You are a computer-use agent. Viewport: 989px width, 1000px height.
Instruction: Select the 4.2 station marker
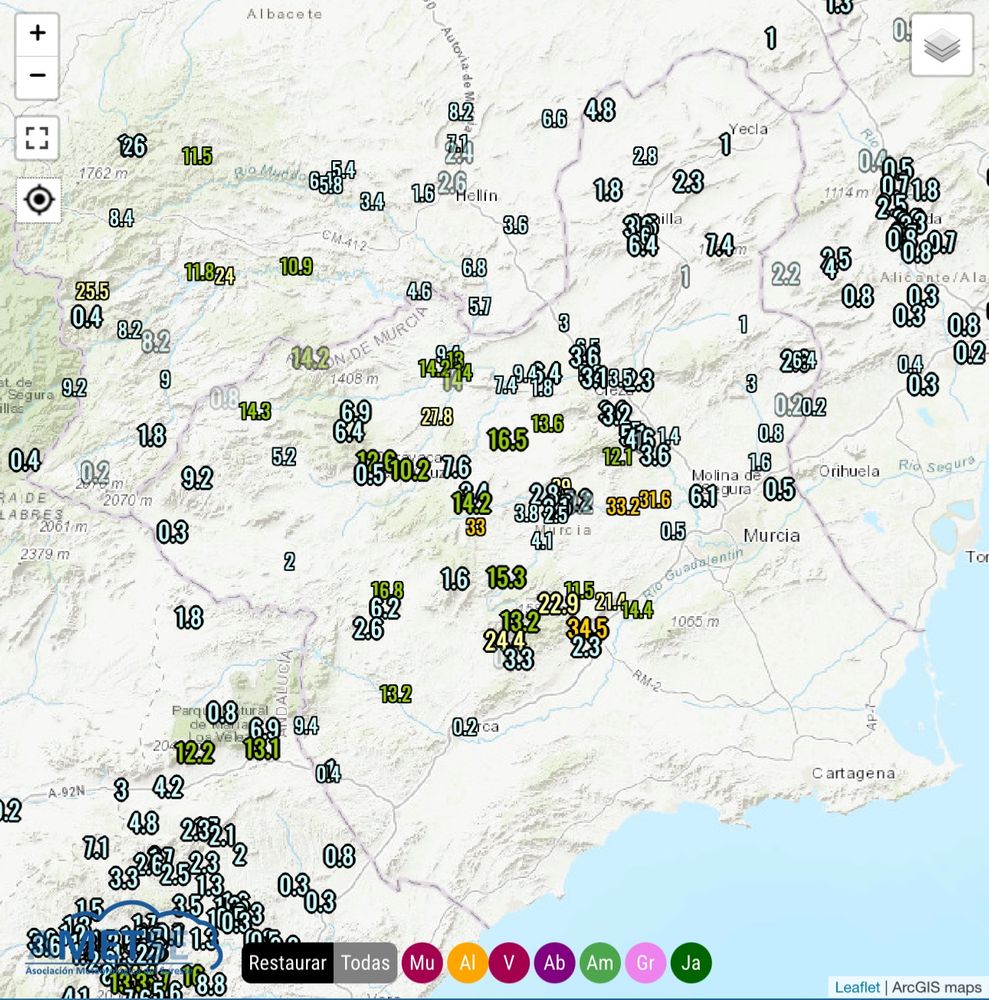click(x=168, y=787)
